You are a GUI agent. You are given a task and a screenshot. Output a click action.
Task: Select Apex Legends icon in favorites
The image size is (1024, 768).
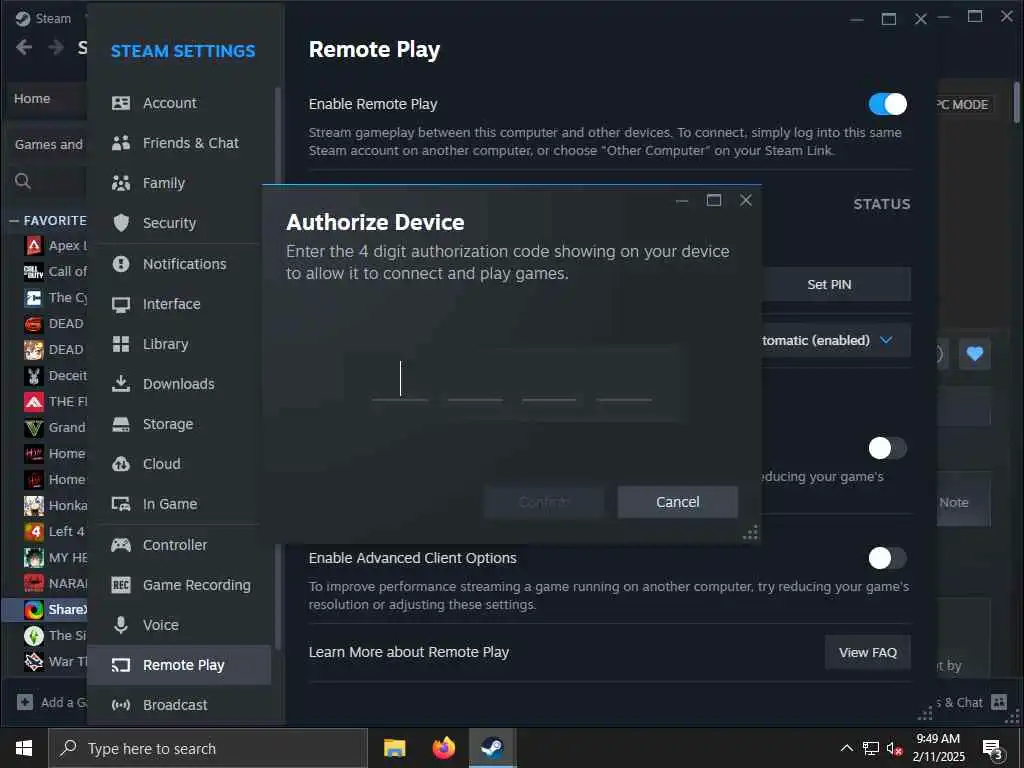coord(34,246)
